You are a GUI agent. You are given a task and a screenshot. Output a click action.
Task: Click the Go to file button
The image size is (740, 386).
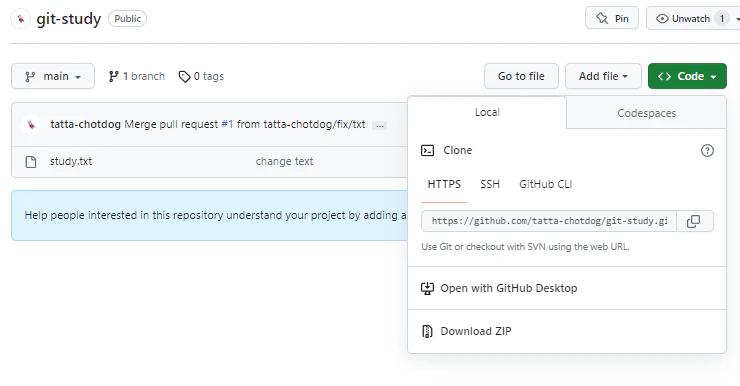point(521,76)
